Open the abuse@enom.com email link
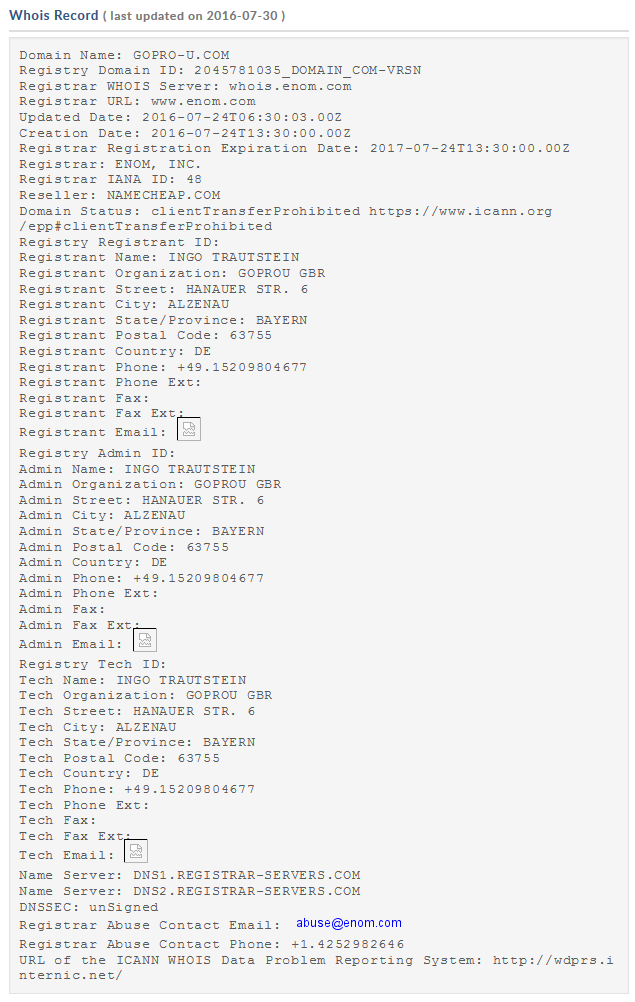Image resolution: width=635 pixels, height=1002 pixels. [349, 923]
